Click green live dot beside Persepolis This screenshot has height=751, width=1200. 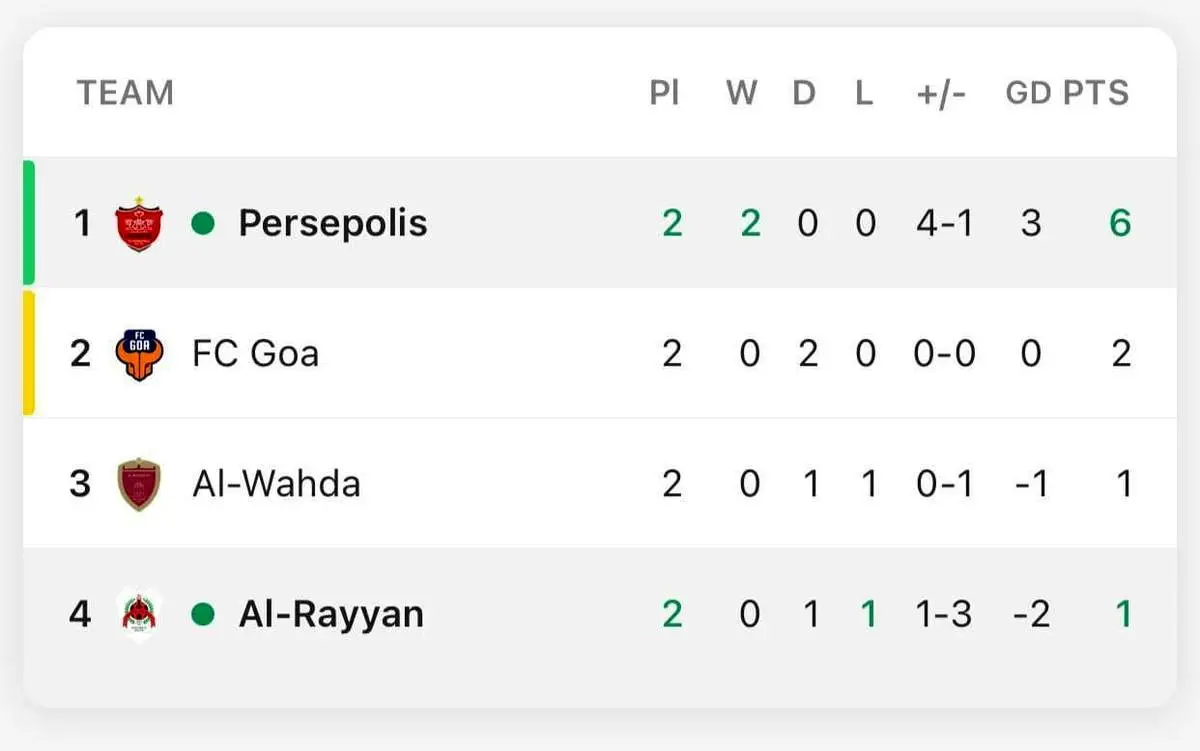tap(203, 223)
